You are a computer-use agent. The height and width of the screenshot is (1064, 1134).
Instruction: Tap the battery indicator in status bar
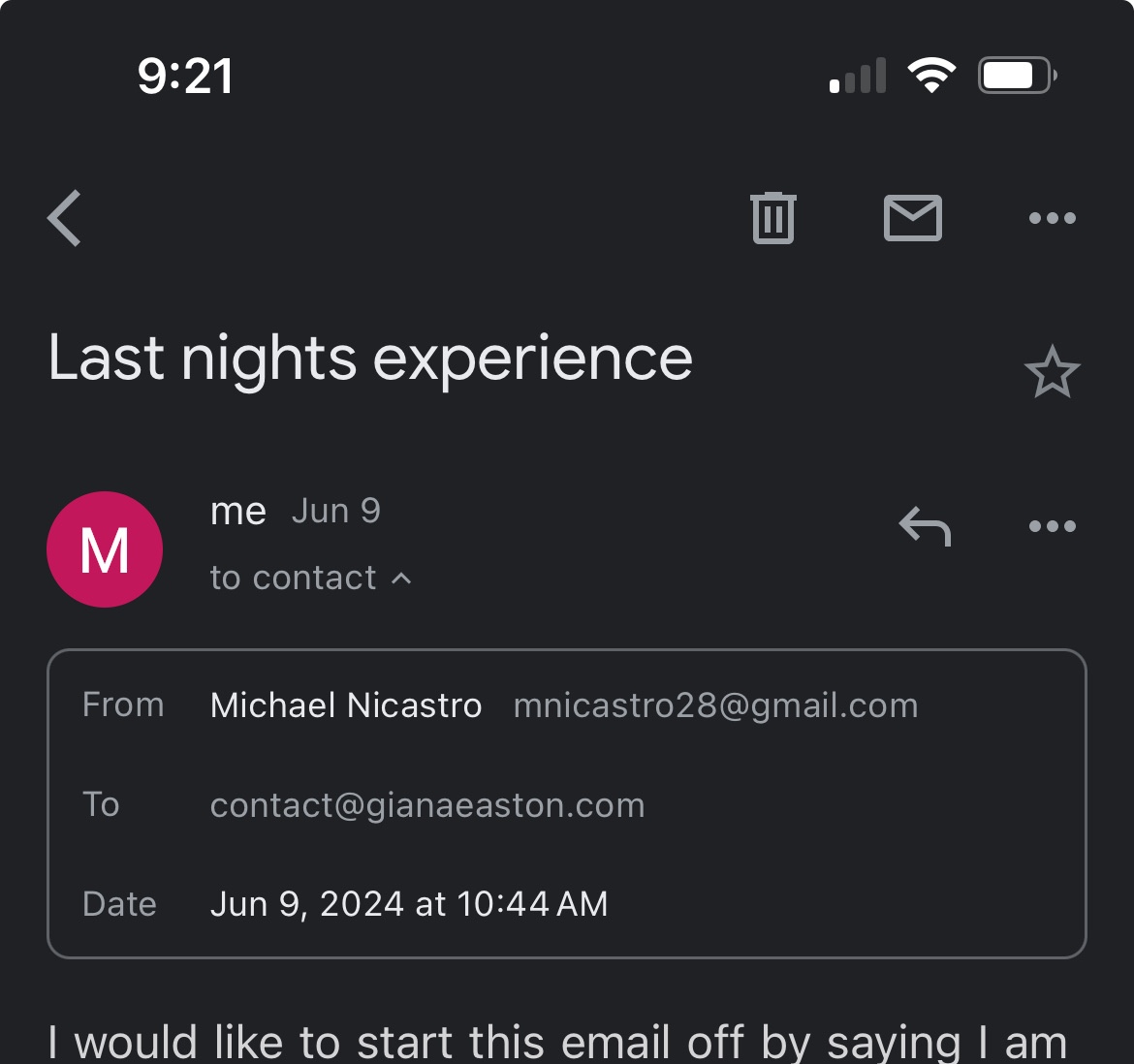[x=1016, y=76]
